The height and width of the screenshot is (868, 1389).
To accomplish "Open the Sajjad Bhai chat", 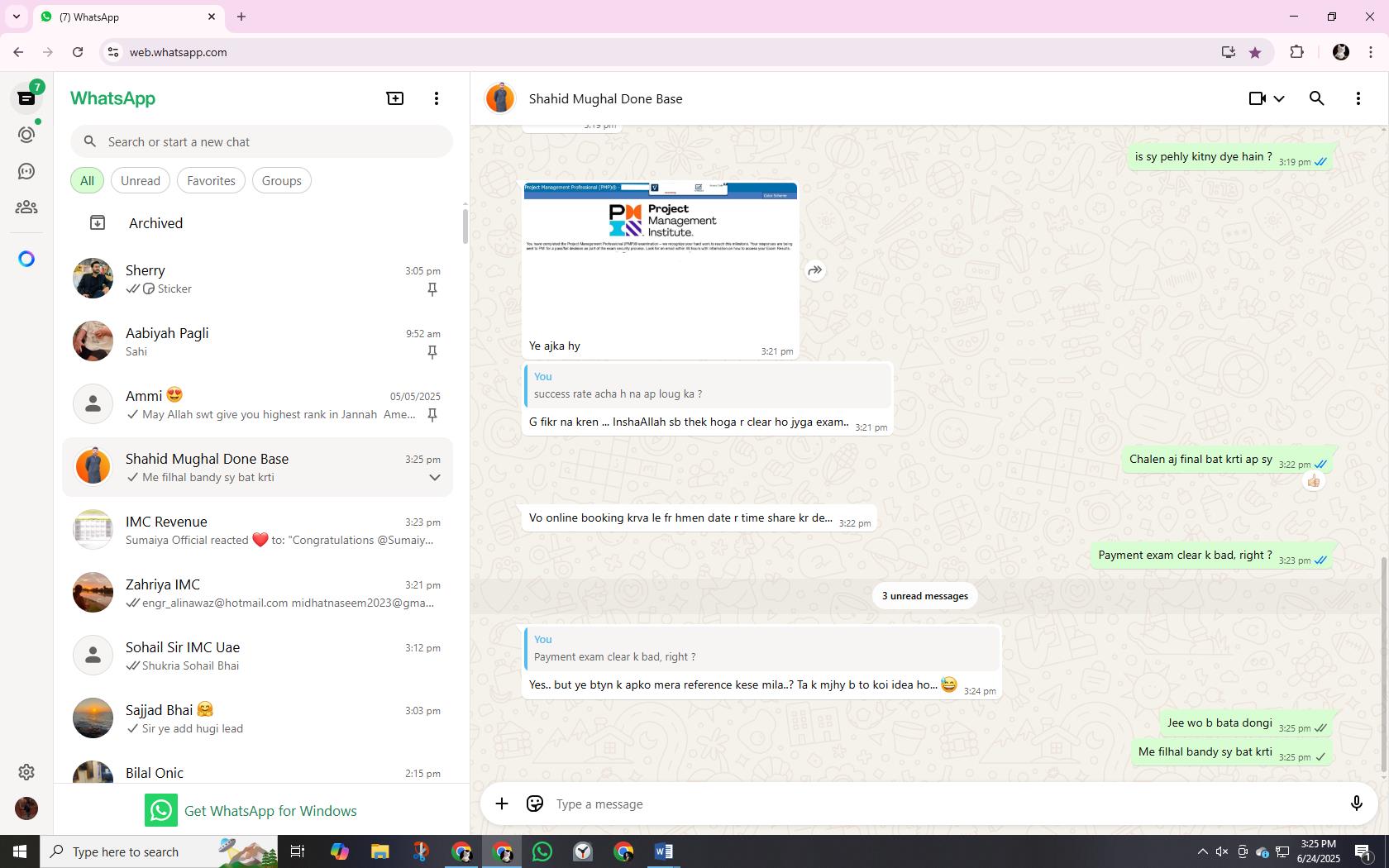I will click(258, 719).
